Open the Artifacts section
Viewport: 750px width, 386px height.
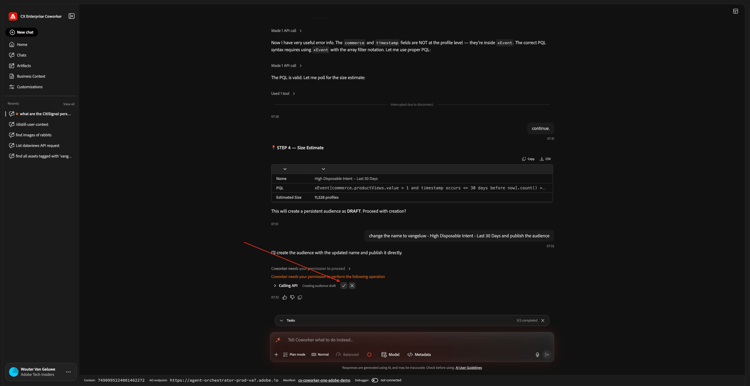click(x=24, y=66)
